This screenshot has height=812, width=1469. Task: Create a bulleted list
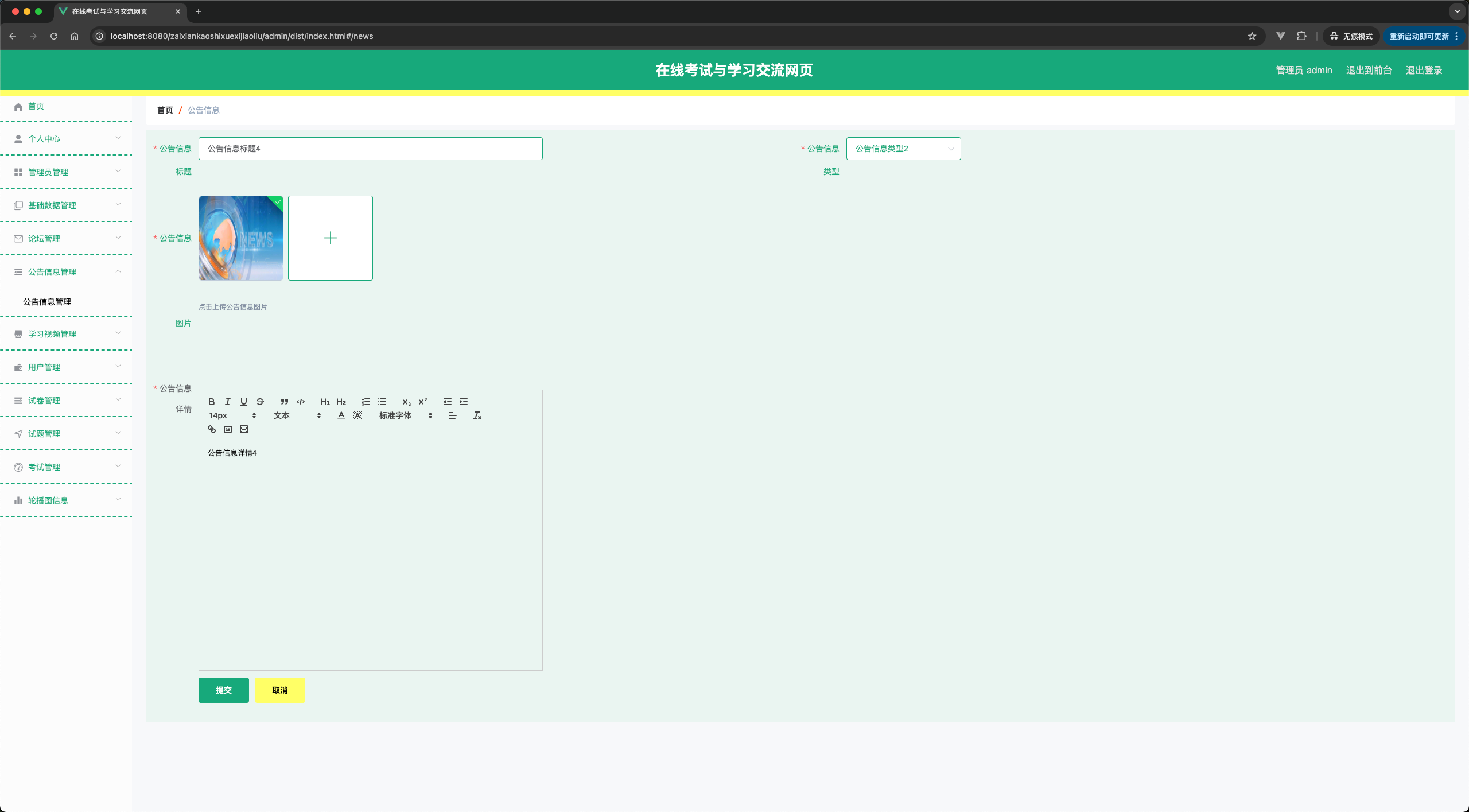[382, 402]
